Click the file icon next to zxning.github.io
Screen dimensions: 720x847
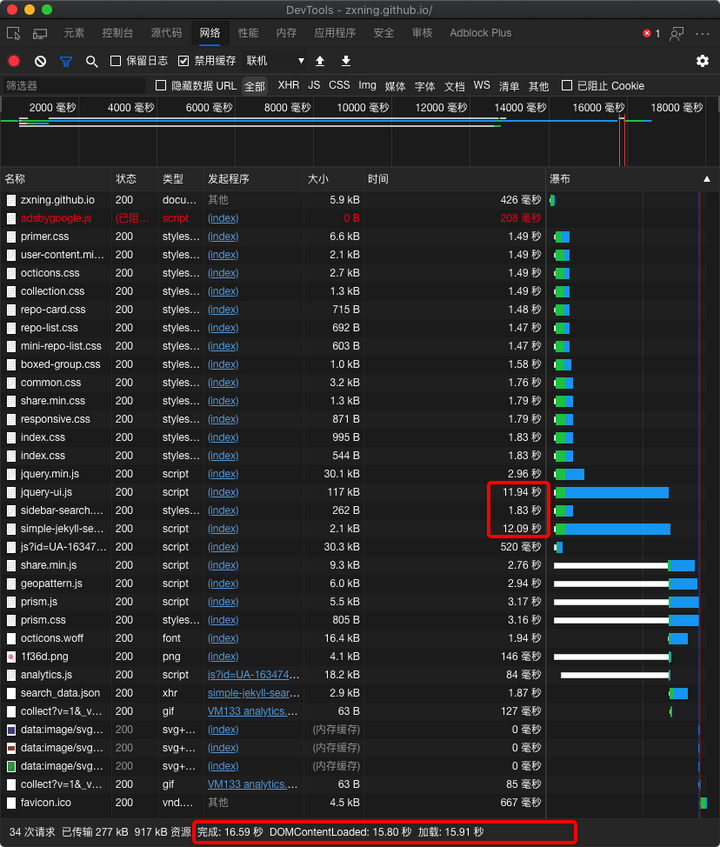pos(11,200)
